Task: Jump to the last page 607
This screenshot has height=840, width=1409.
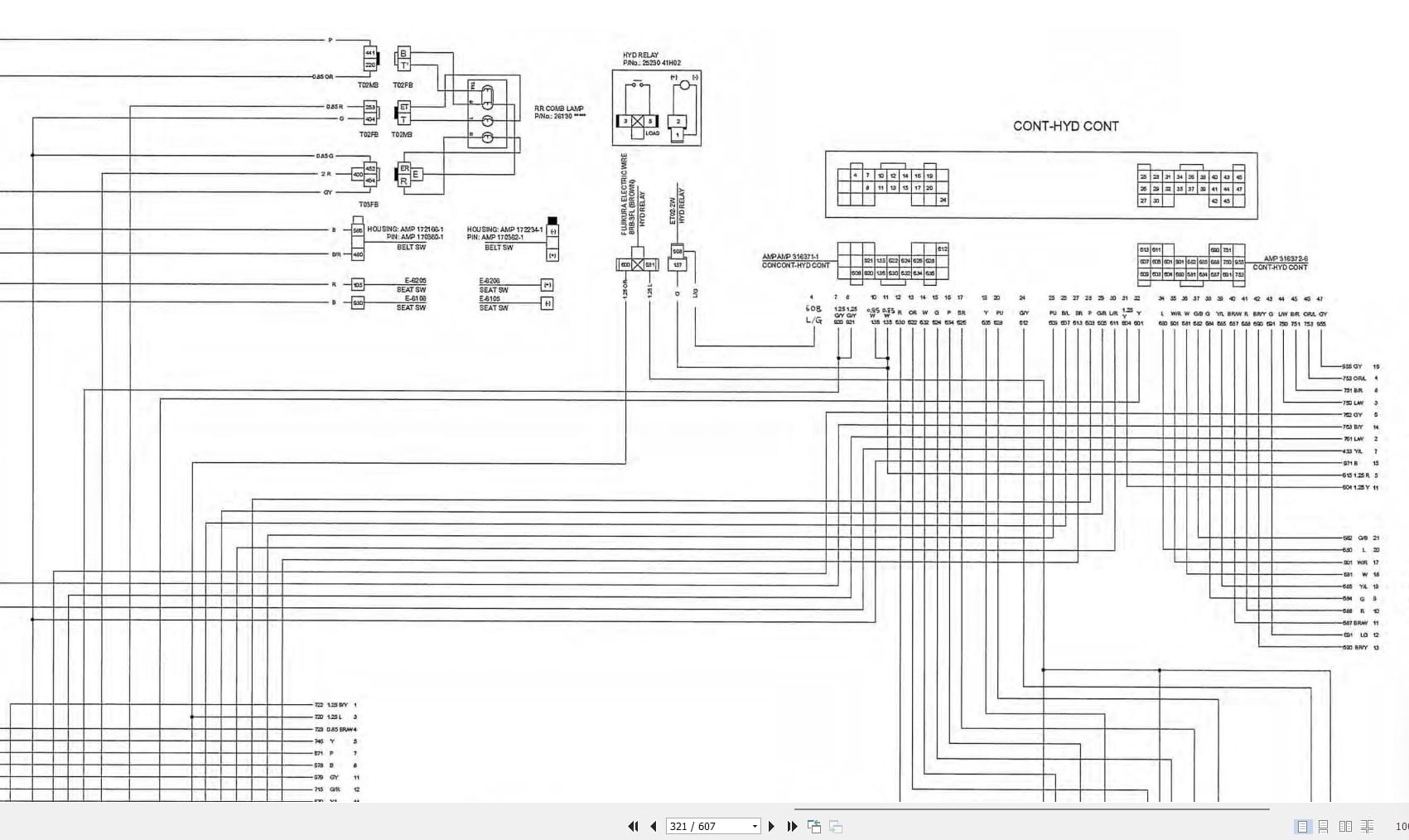Action: (x=791, y=826)
